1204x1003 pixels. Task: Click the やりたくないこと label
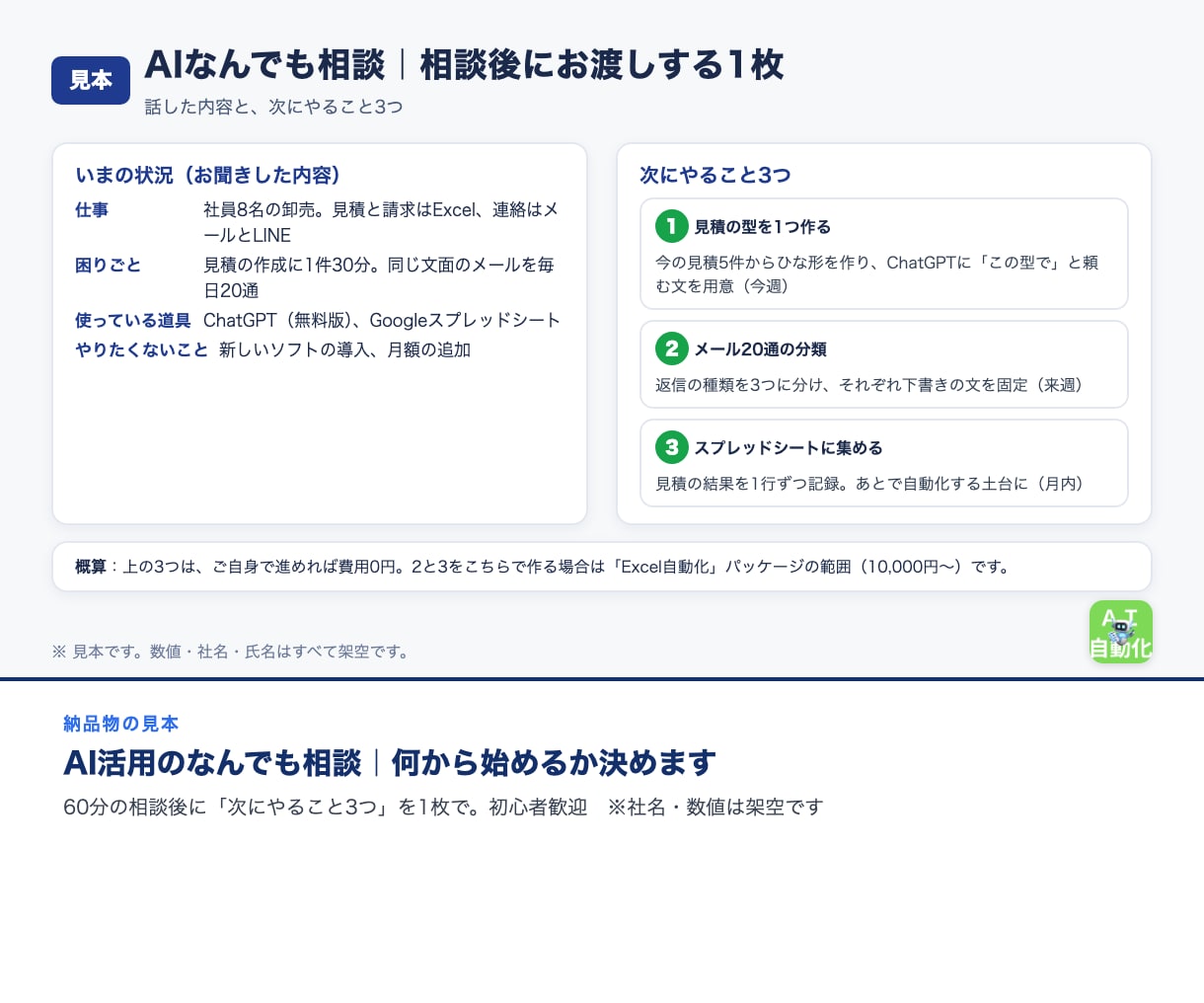coord(142,349)
